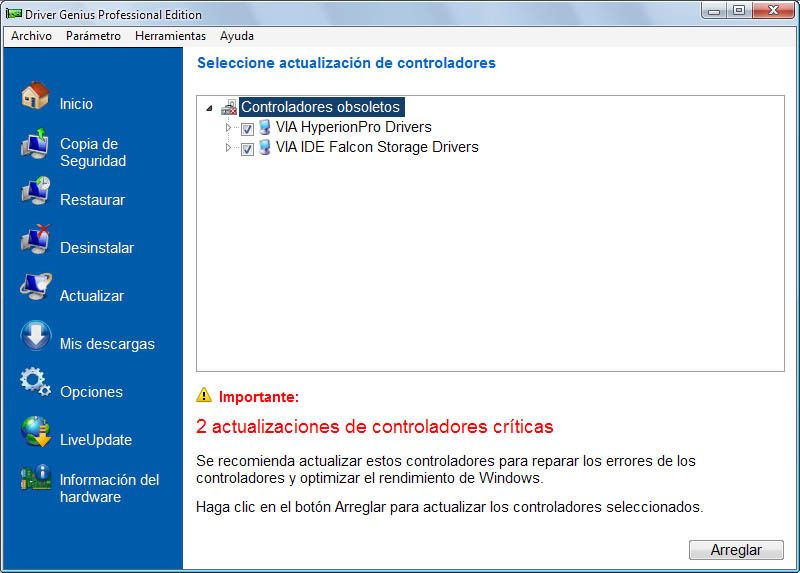This screenshot has width=800, height=573.
Task: Click the Copia de Seguridad backup icon
Action: (x=35, y=144)
